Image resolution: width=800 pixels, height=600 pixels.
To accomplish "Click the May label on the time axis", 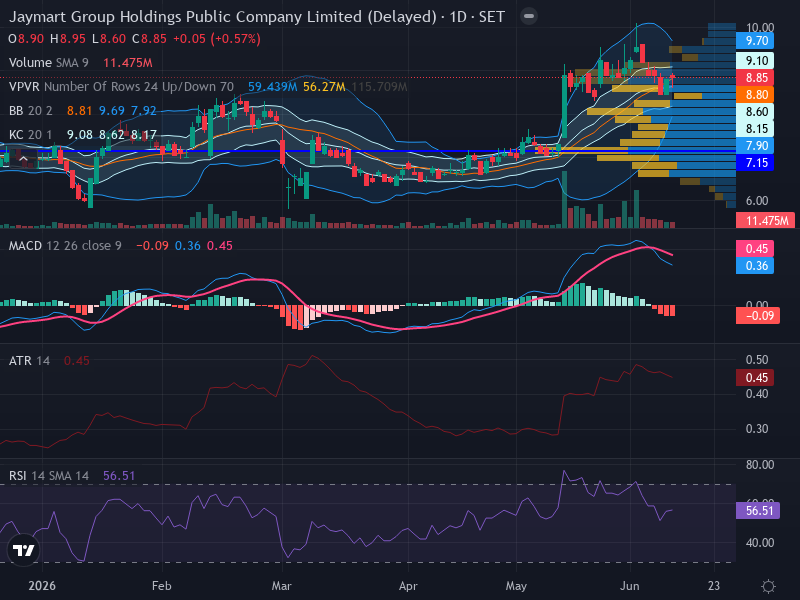I will (516, 586).
